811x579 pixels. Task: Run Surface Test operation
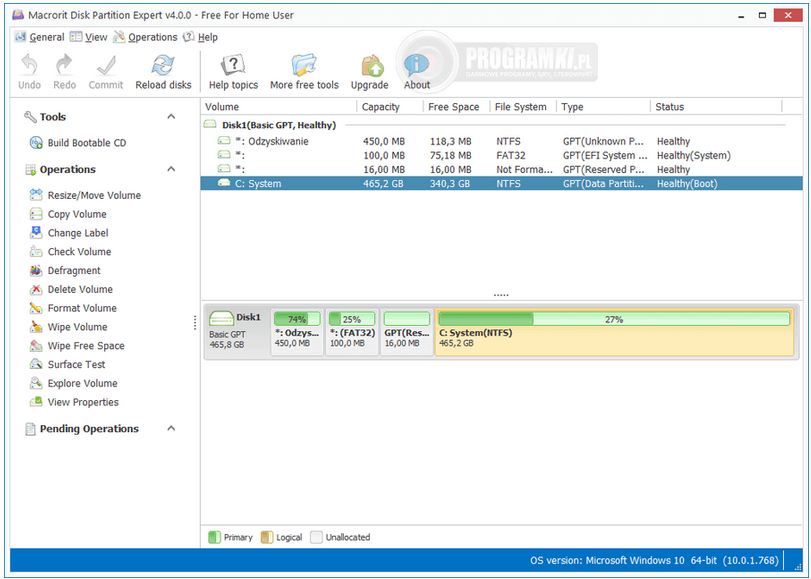[x=68, y=364]
